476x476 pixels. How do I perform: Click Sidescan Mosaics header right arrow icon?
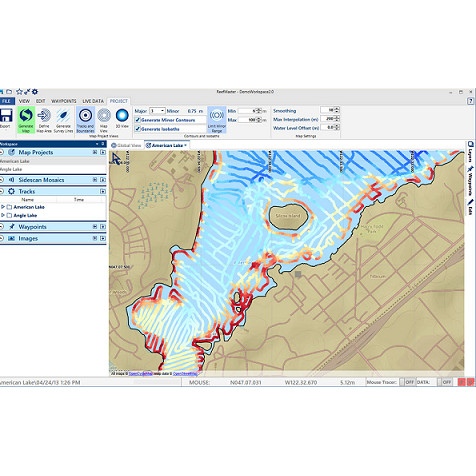(103, 180)
